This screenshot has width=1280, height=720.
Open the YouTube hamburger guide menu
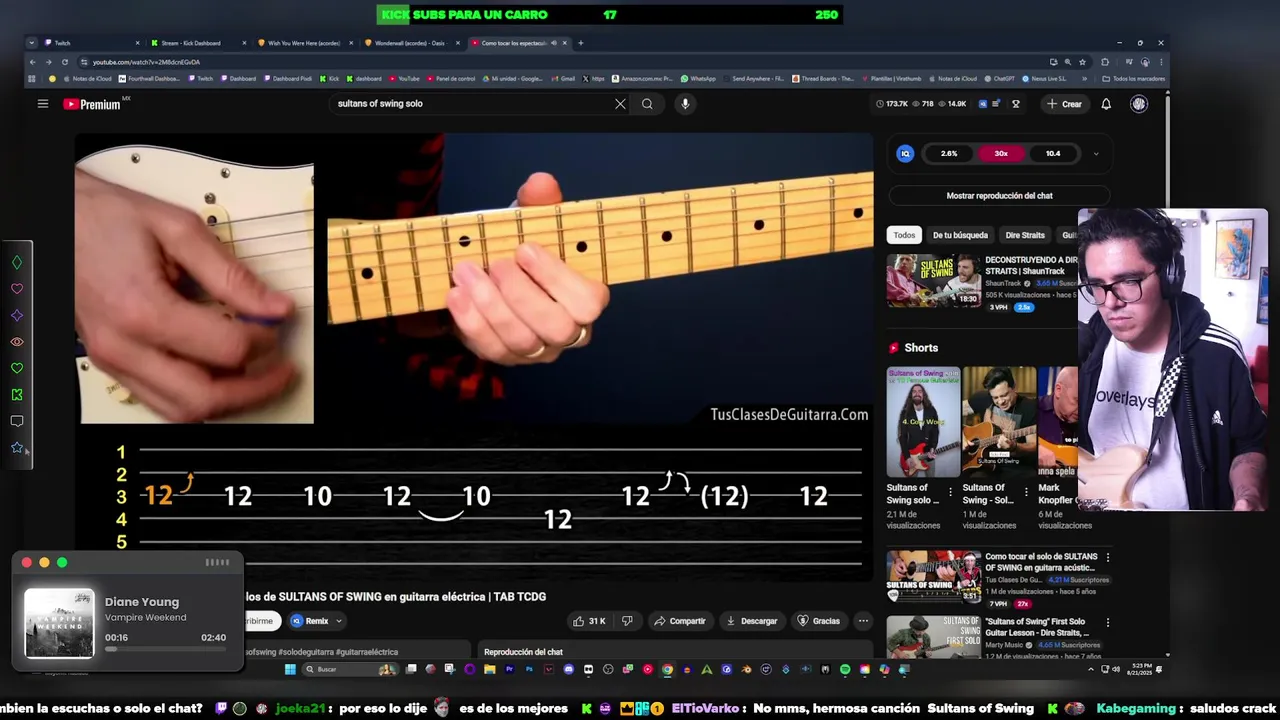pyautogui.click(x=43, y=104)
